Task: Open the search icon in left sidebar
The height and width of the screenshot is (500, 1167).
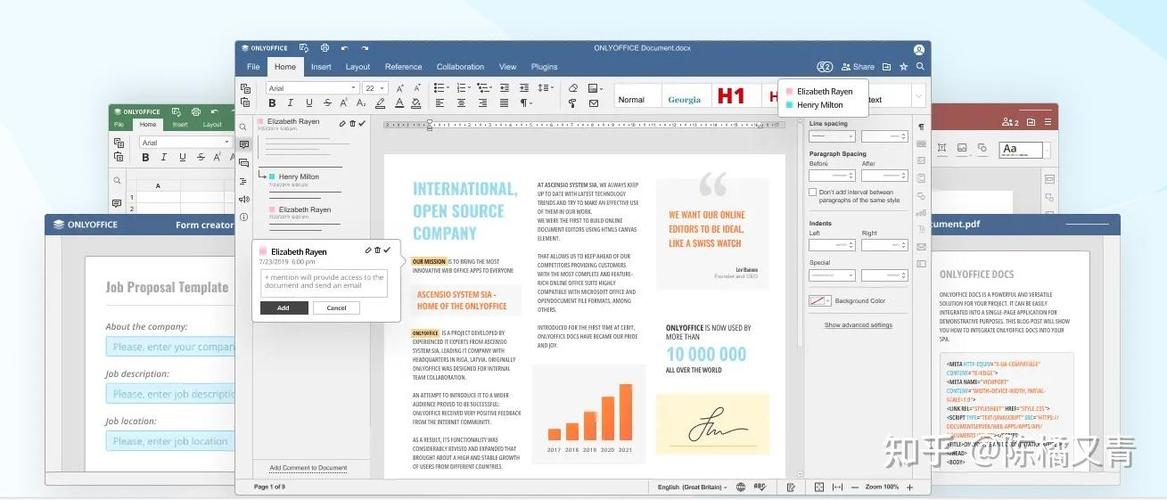Action: click(x=243, y=127)
